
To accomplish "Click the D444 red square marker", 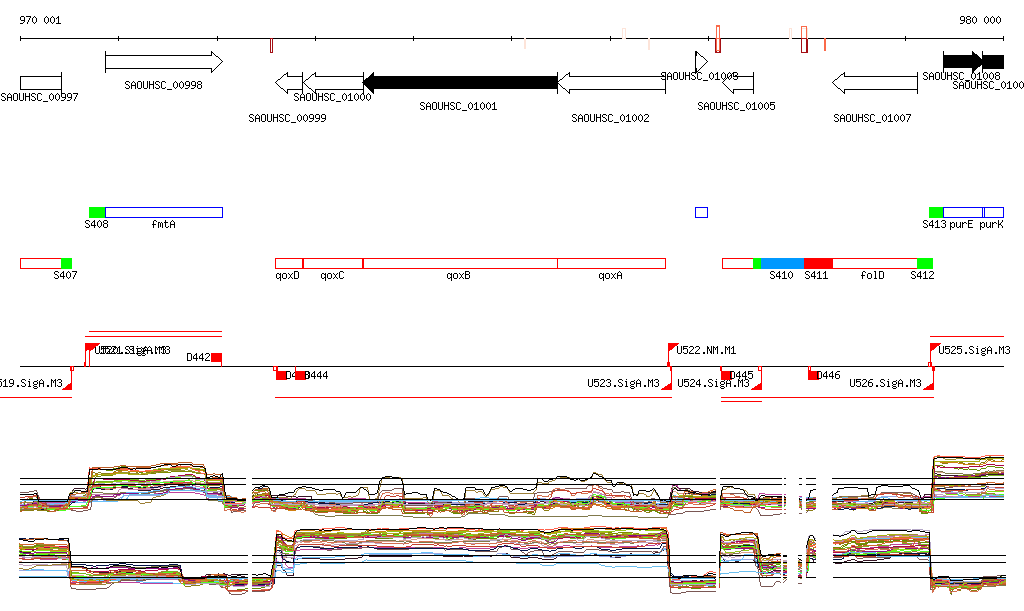I will (x=300, y=375).
